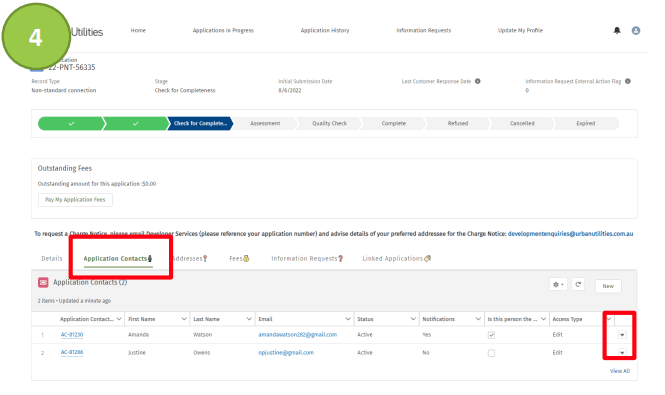Screen dimensions: 665x395
Task: Click the Application Contacts list icon
Action: [43, 282]
